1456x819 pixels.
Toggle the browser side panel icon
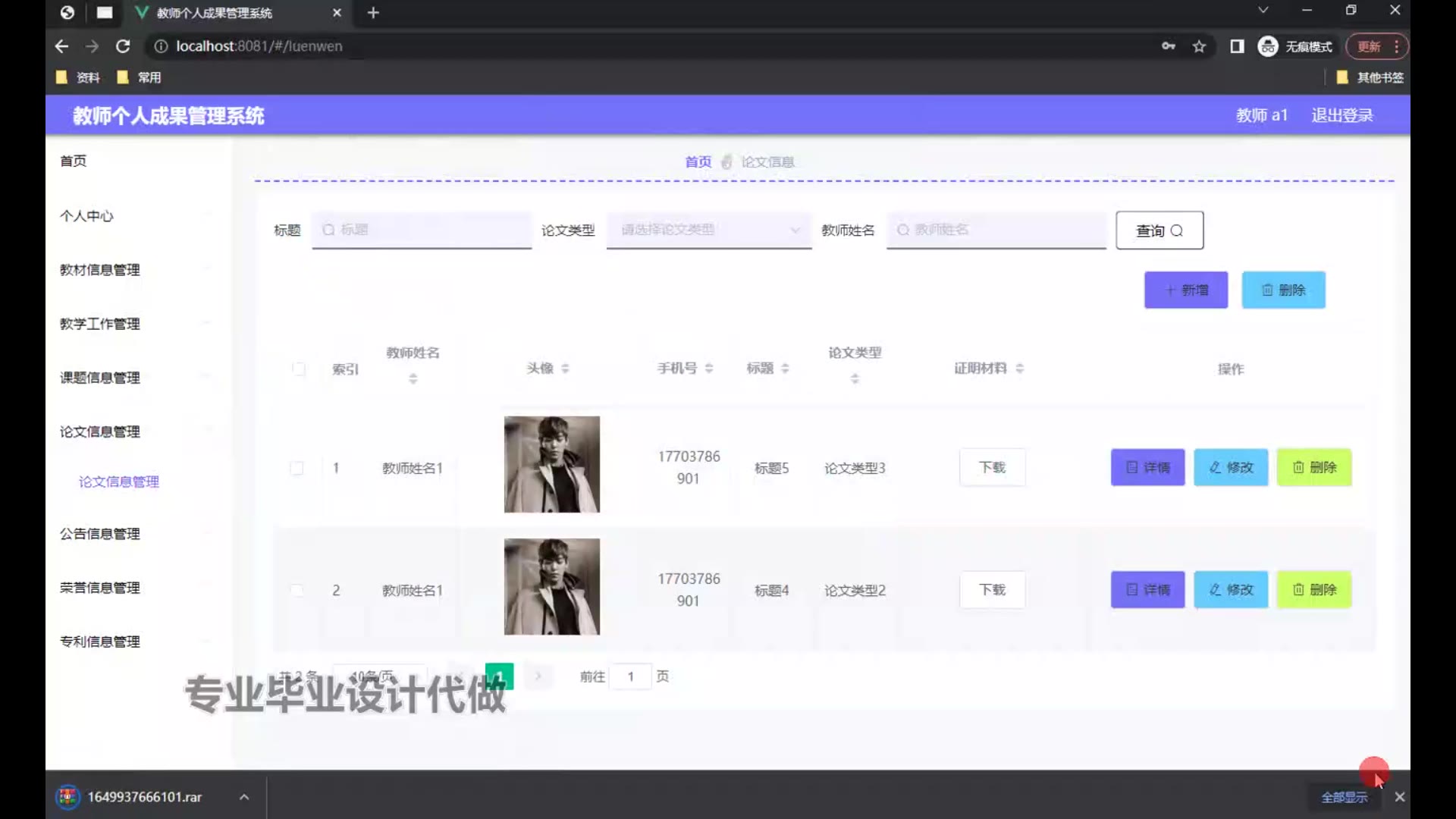click(1237, 46)
